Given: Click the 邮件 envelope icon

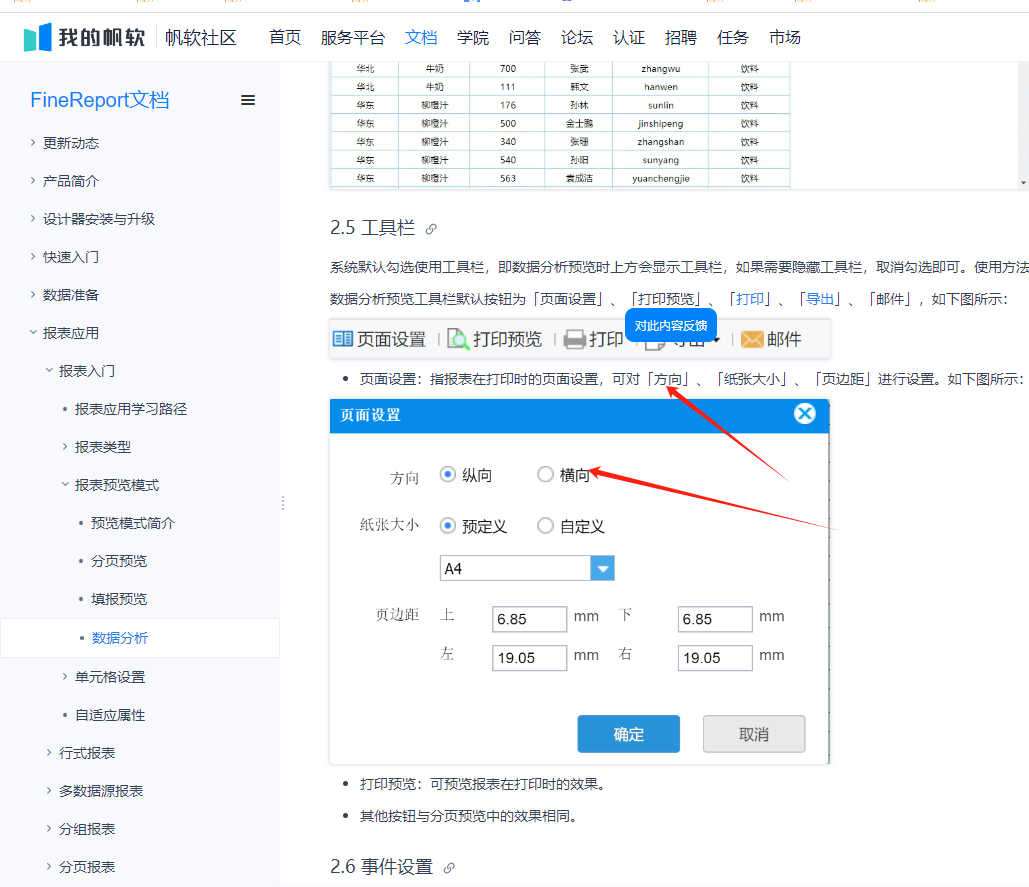Looking at the screenshot, I should point(752,339).
